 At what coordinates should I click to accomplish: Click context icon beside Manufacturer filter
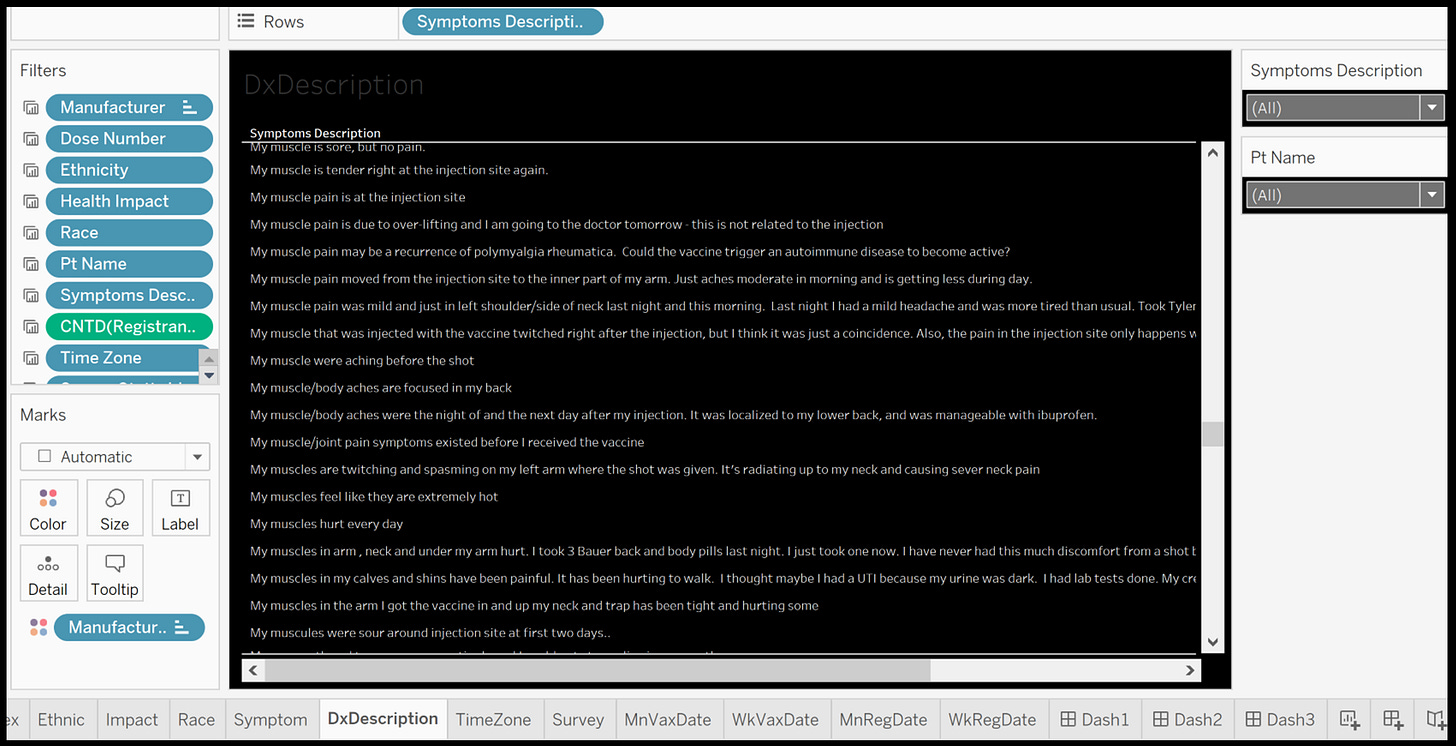[31, 108]
